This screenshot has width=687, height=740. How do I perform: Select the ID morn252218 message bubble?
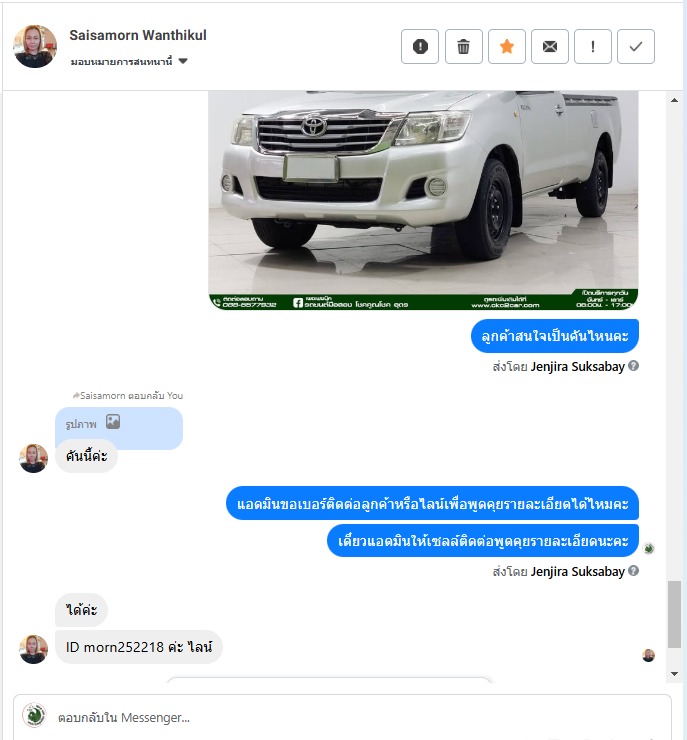[139, 647]
